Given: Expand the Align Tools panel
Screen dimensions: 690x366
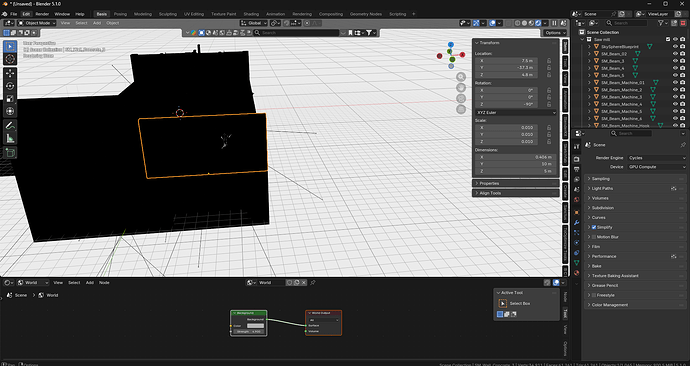Looking at the screenshot, I should (515, 193).
